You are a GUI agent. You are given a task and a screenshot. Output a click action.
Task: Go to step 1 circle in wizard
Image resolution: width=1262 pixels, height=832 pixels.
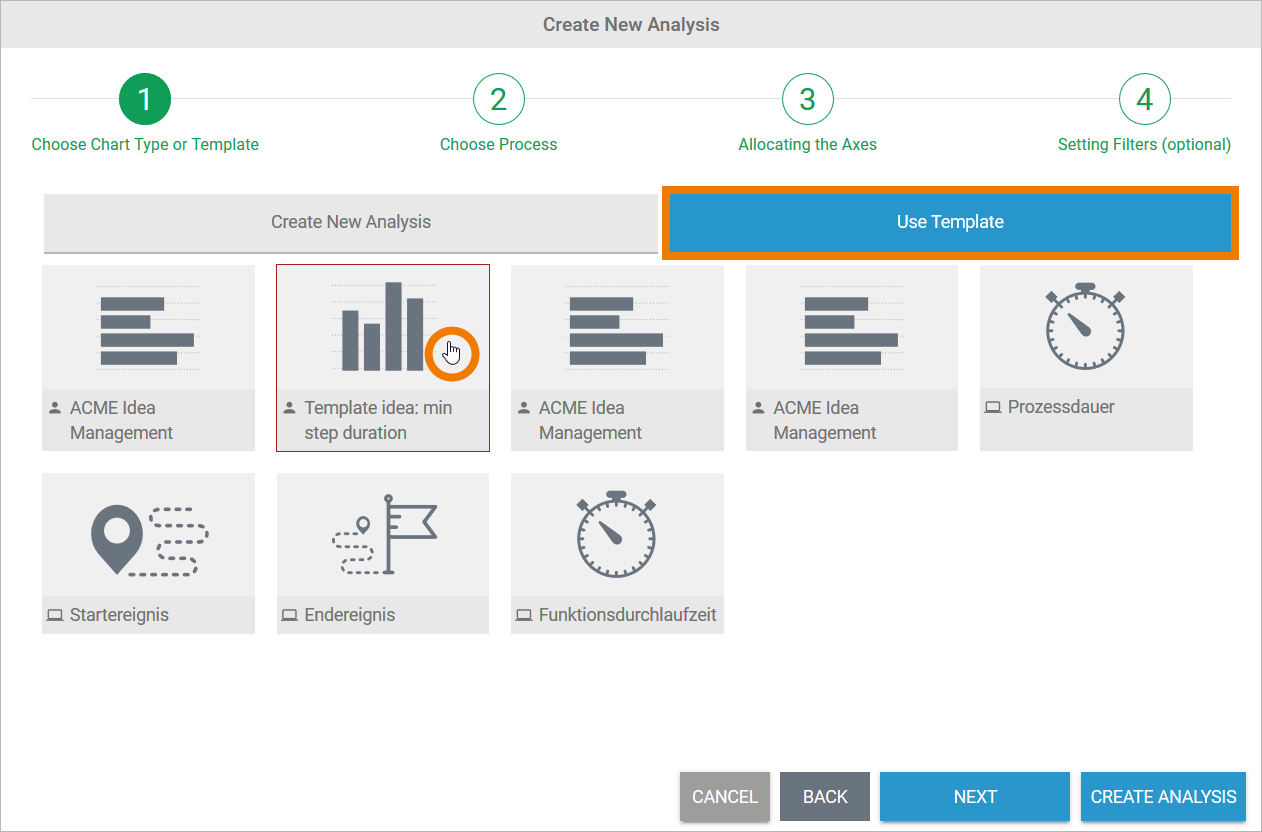(145, 99)
